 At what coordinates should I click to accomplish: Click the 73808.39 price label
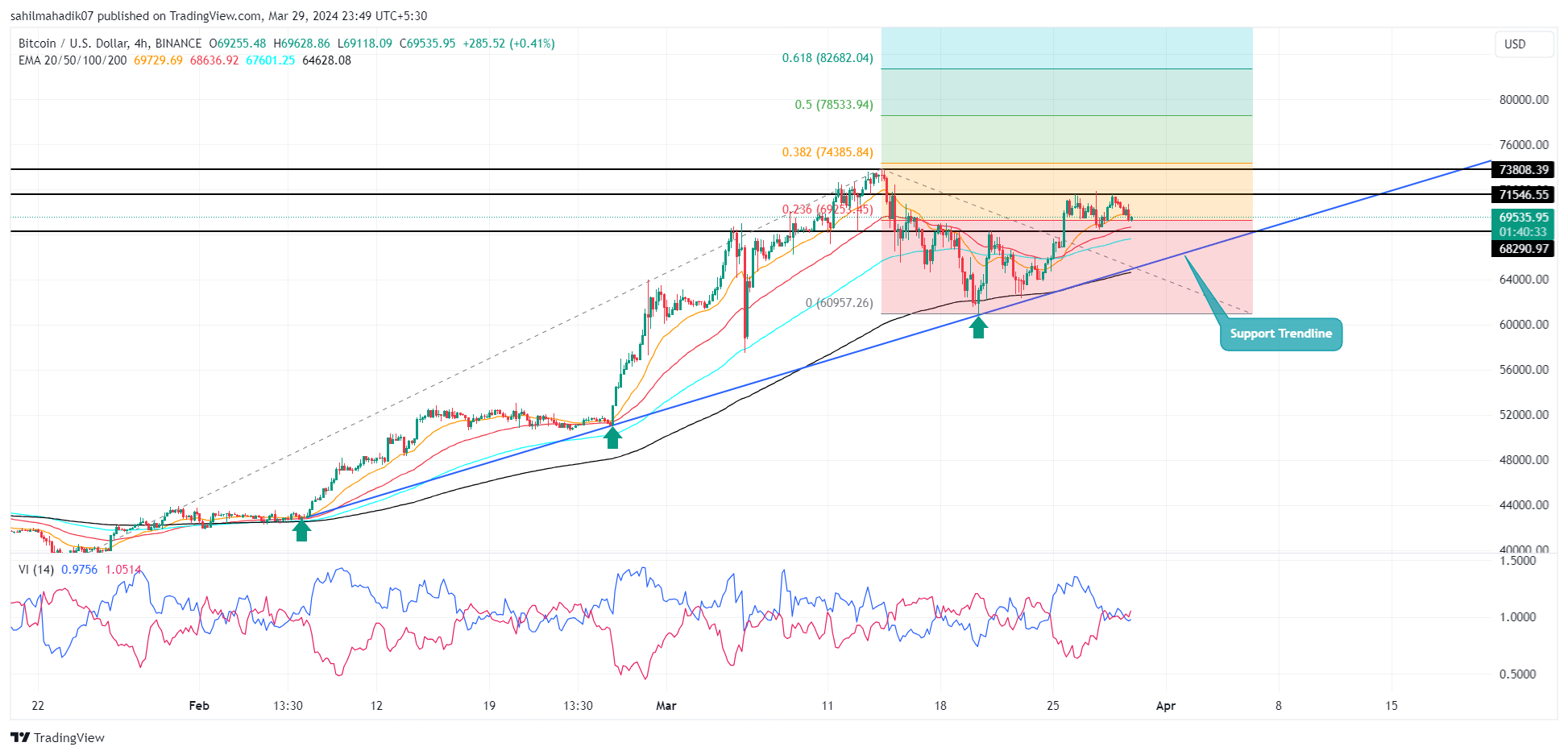pyautogui.click(x=1523, y=169)
